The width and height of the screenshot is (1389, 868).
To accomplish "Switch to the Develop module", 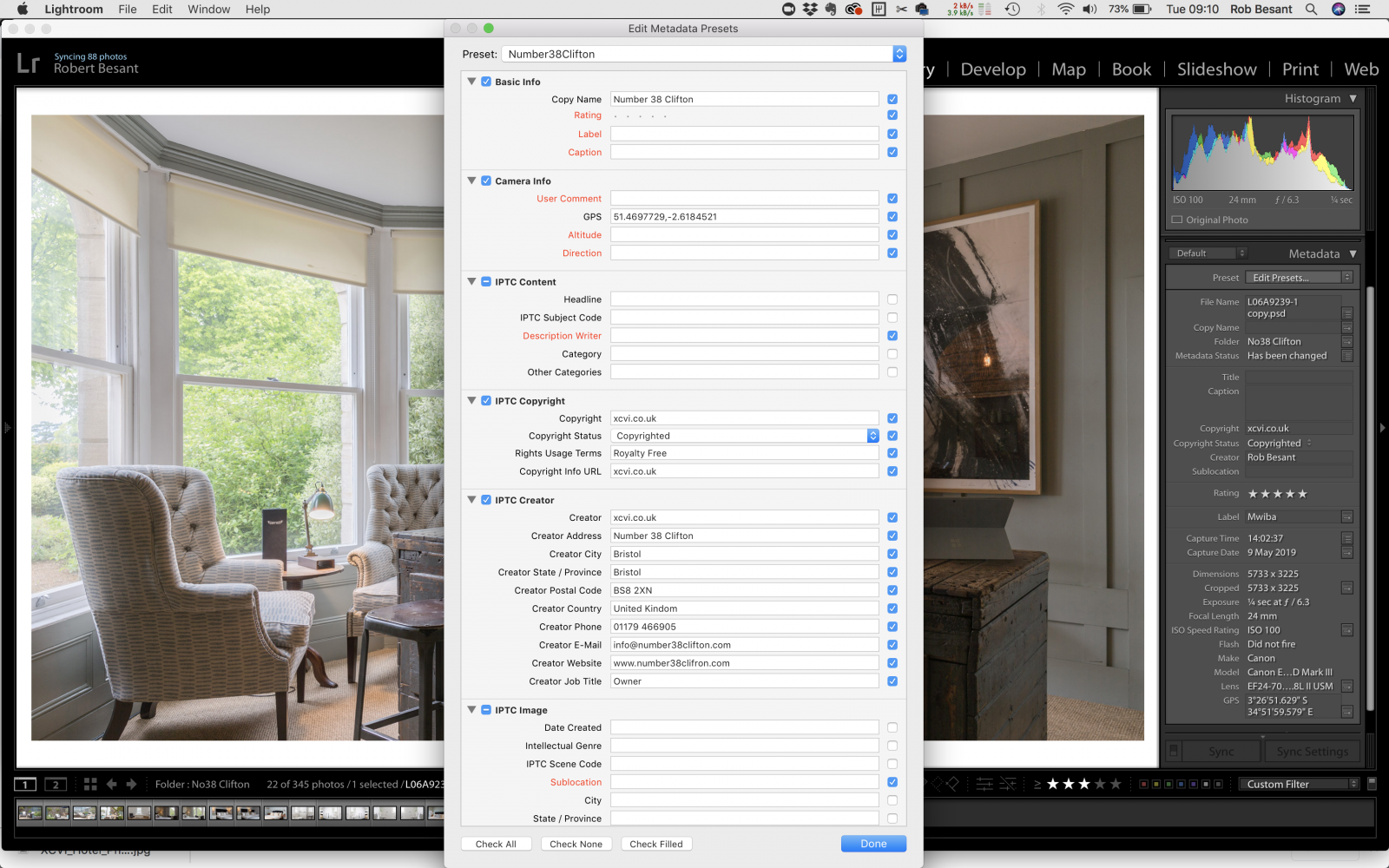I will coord(993,69).
